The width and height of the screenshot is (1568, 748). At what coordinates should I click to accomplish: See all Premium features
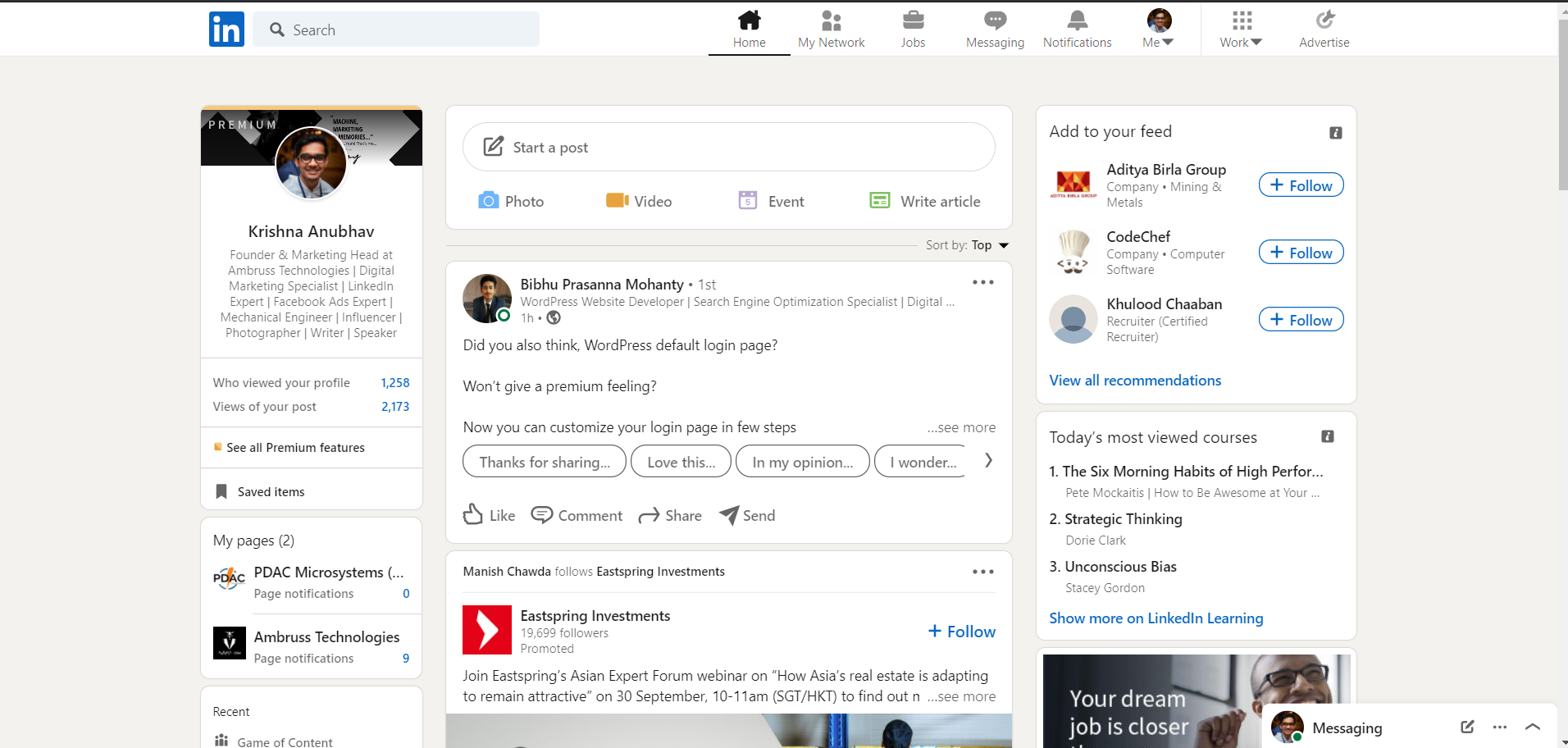(289, 448)
